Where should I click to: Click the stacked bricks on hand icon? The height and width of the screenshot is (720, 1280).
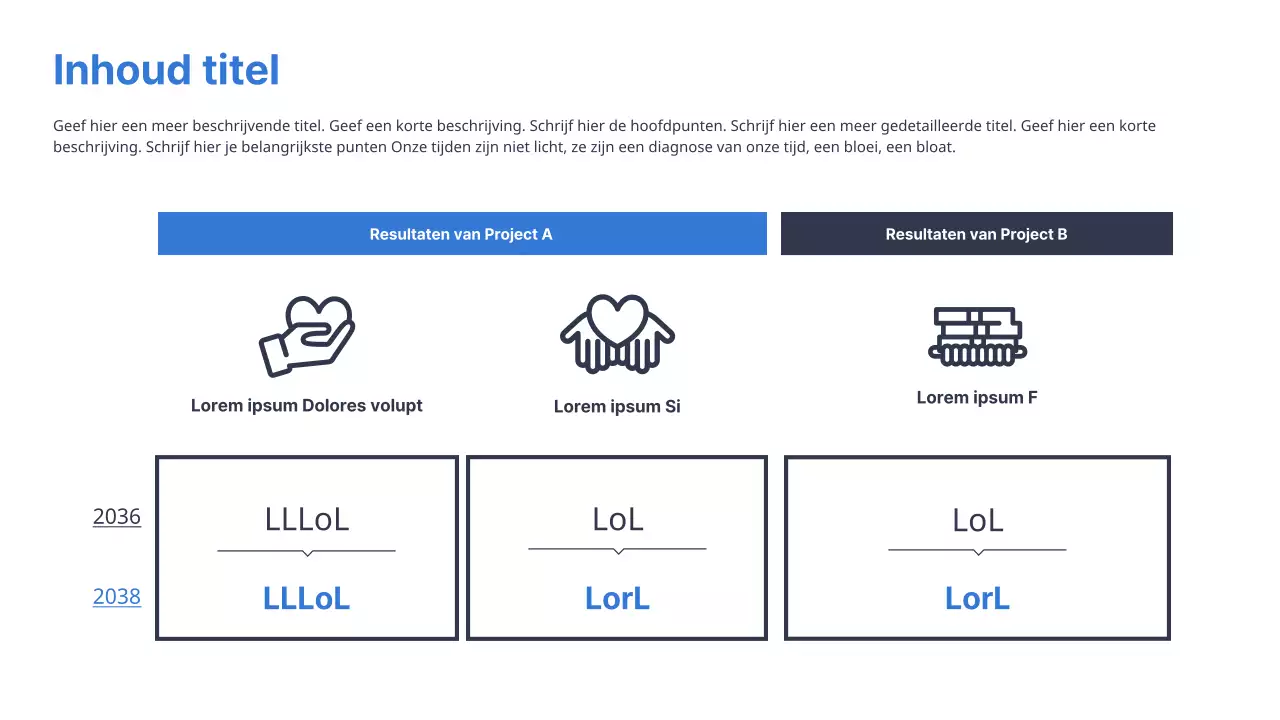(977, 336)
